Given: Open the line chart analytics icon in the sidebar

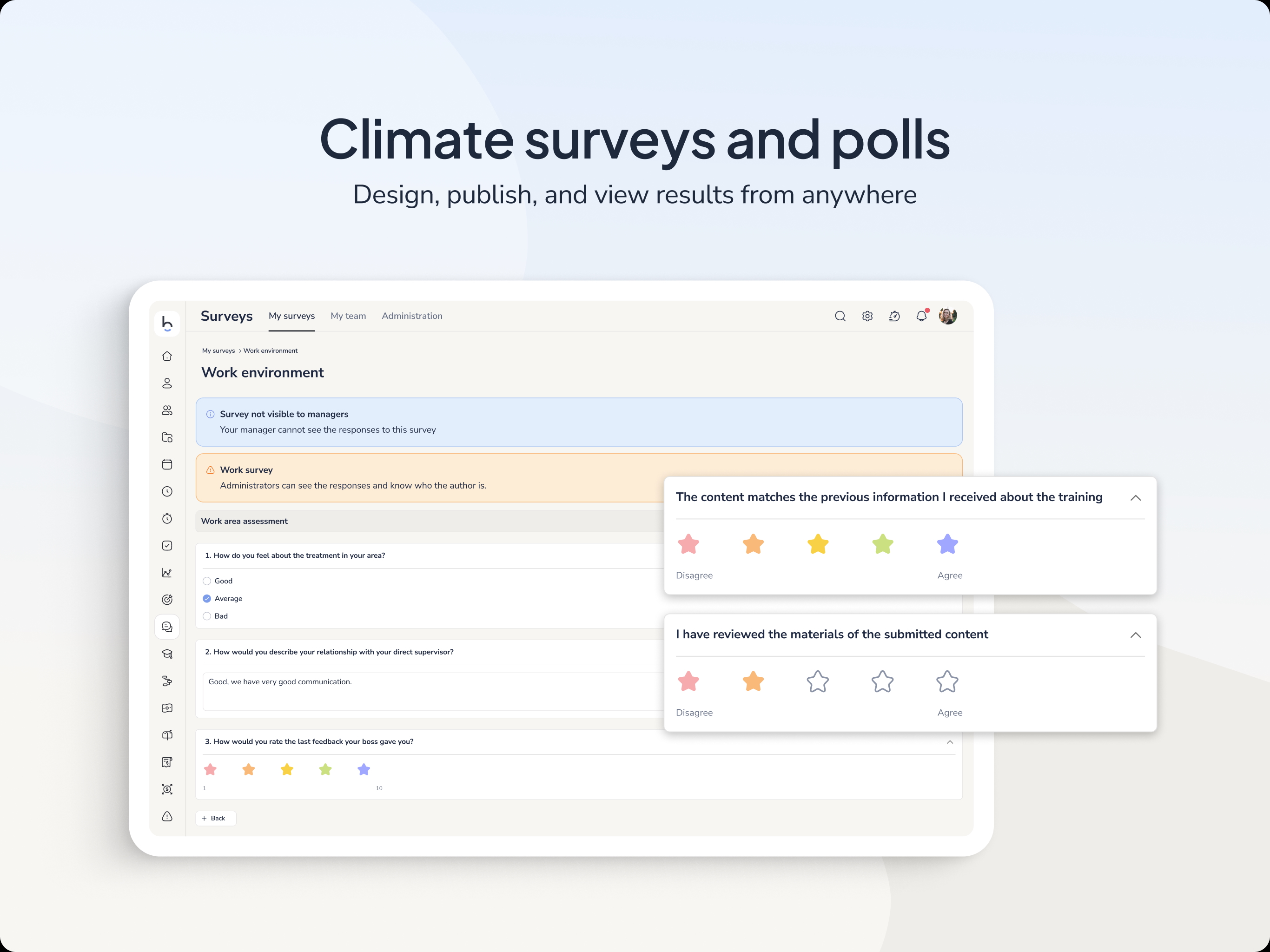Looking at the screenshot, I should (x=167, y=573).
